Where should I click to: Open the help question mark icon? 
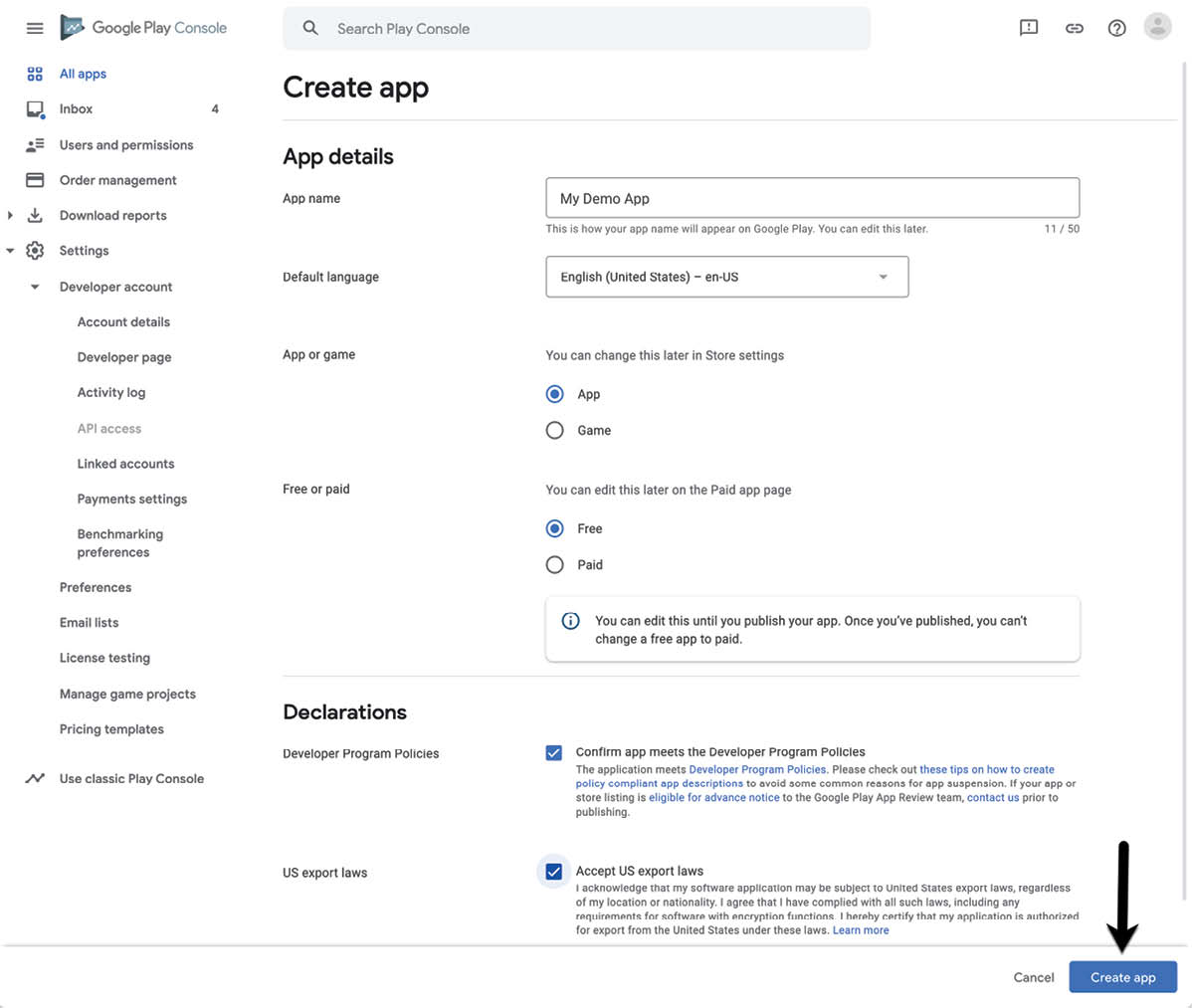[1116, 28]
